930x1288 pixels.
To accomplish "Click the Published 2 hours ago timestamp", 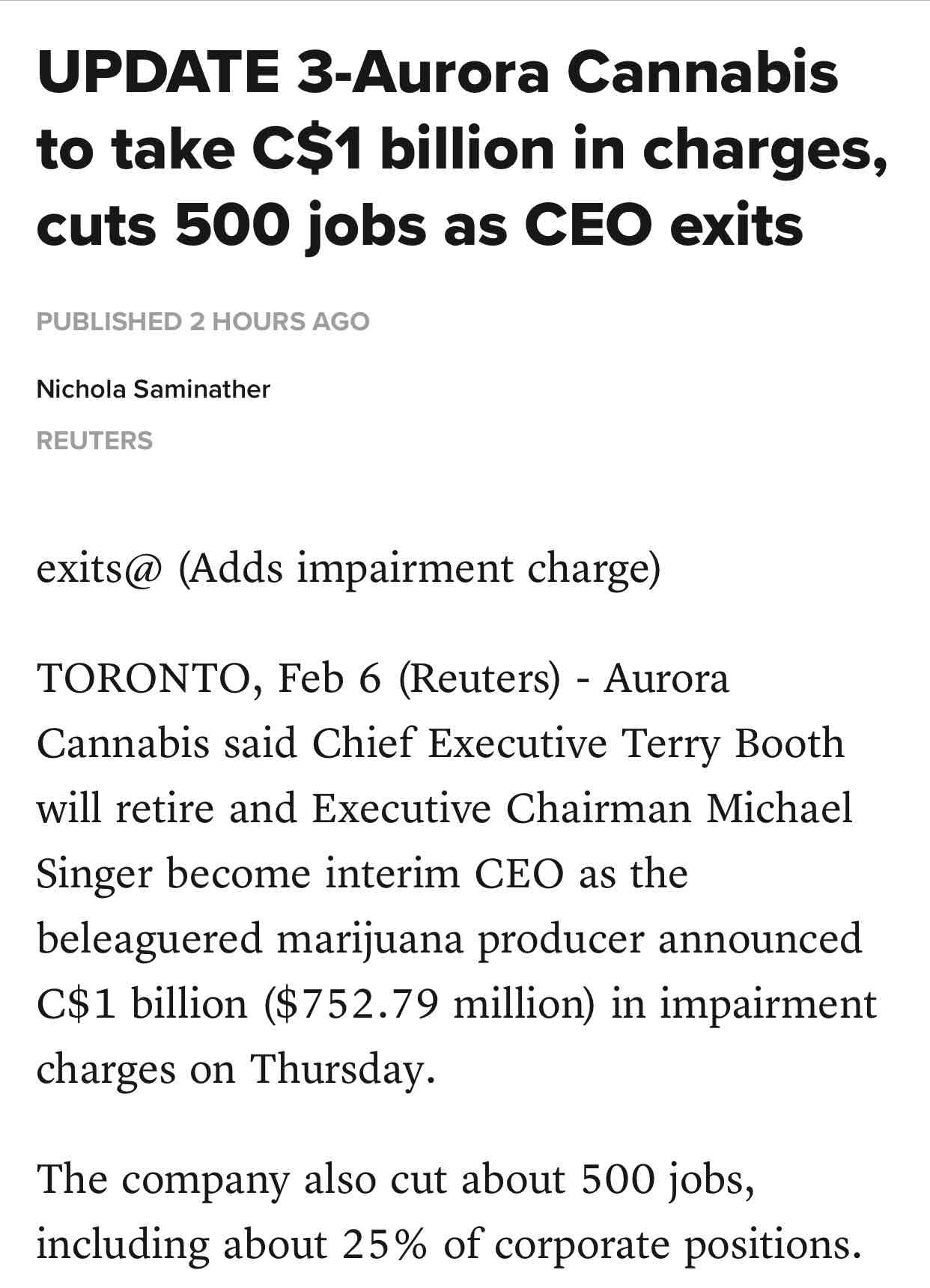I will coord(203,322).
